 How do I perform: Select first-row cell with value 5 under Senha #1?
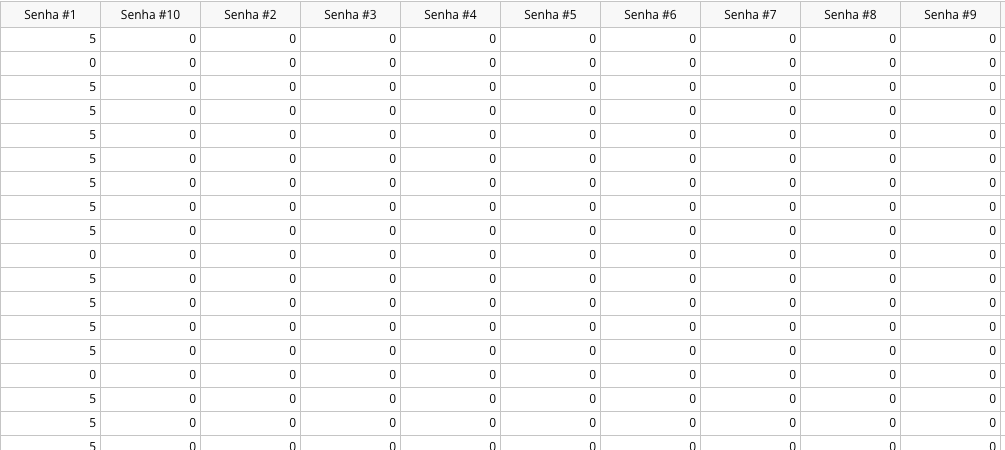click(x=50, y=39)
